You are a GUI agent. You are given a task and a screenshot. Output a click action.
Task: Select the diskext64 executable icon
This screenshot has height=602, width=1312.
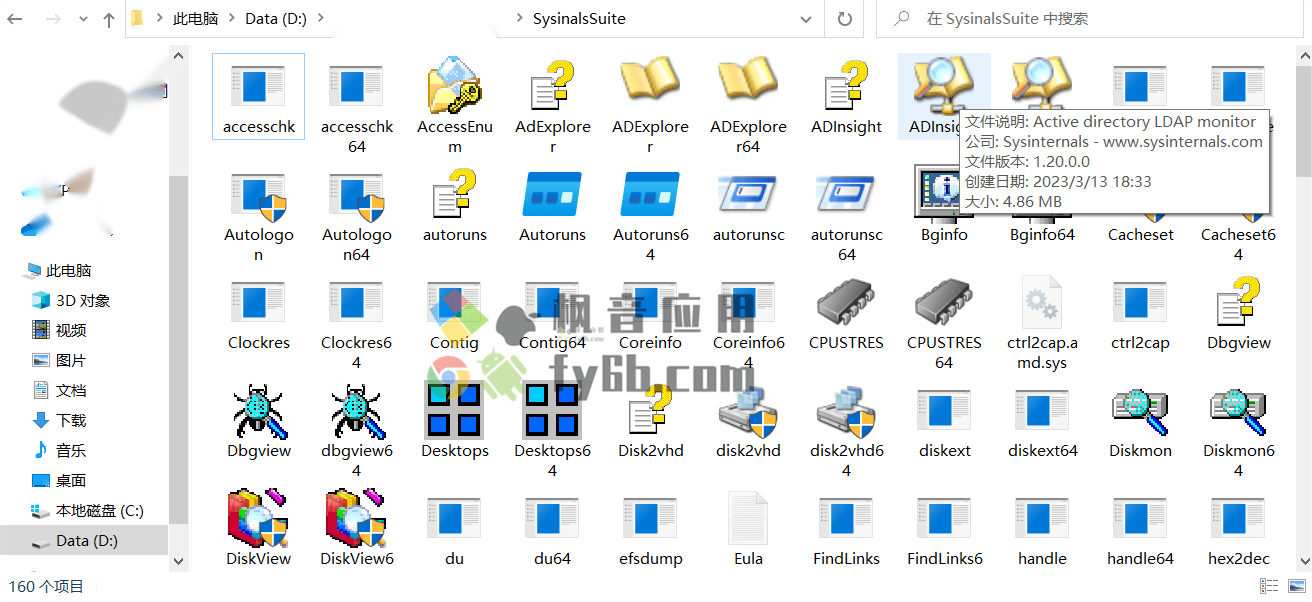pos(1043,410)
